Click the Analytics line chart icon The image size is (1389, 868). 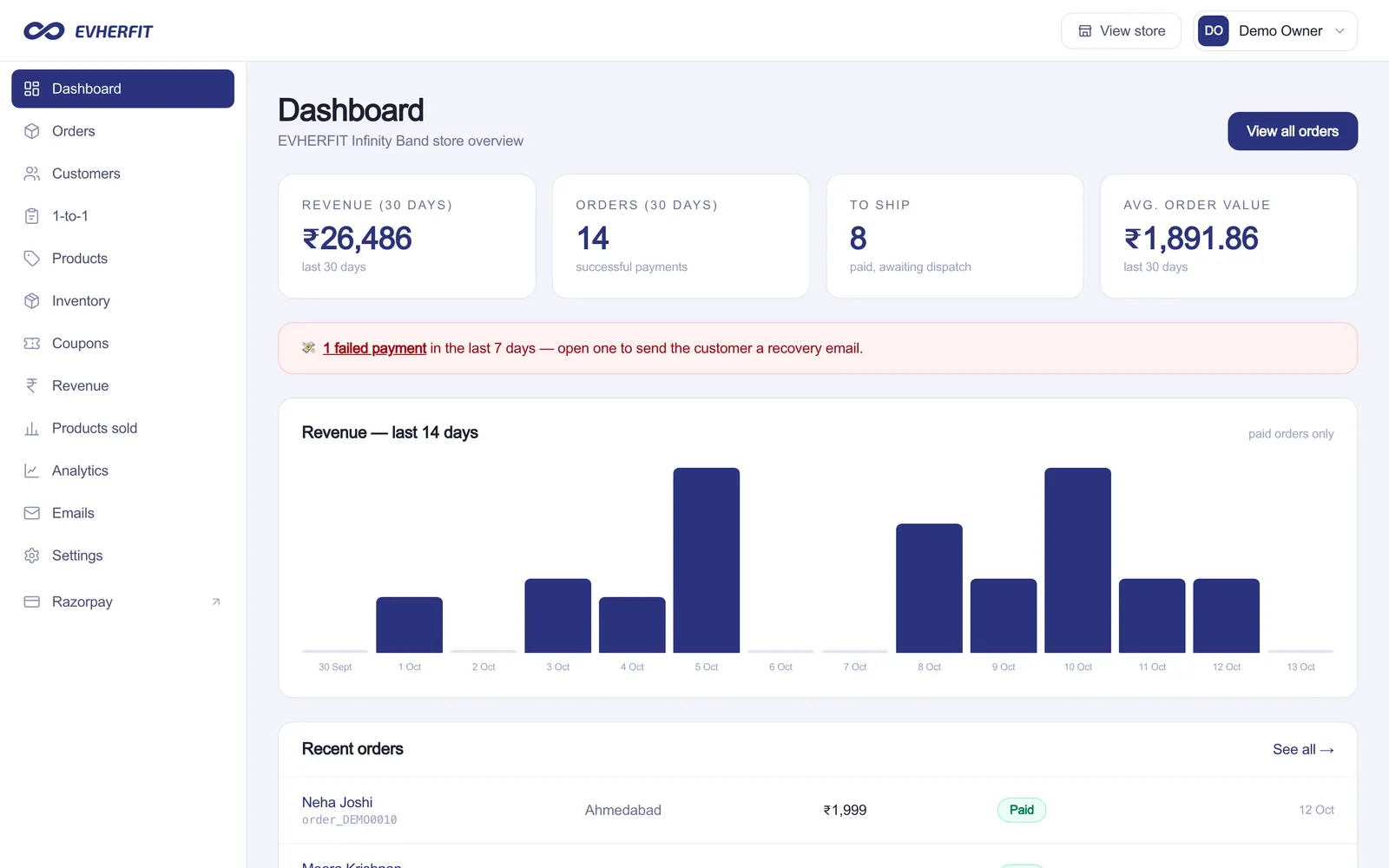point(32,471)
